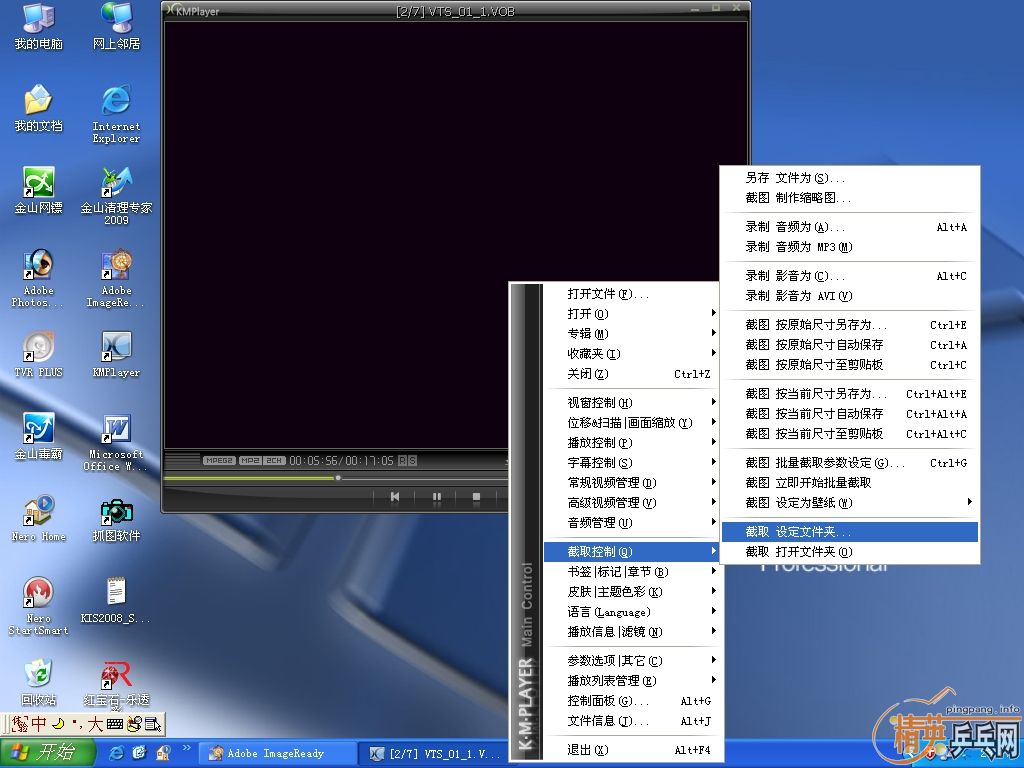The height and width of the screenshot is (768, 1024).
Task: Pause playback in KMPlayer
Action: click(x=436, y=497)
